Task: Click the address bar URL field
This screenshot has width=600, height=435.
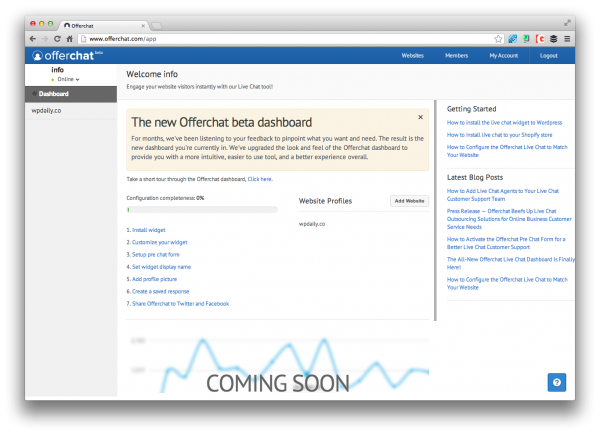Action: click(x=285, y=39)
